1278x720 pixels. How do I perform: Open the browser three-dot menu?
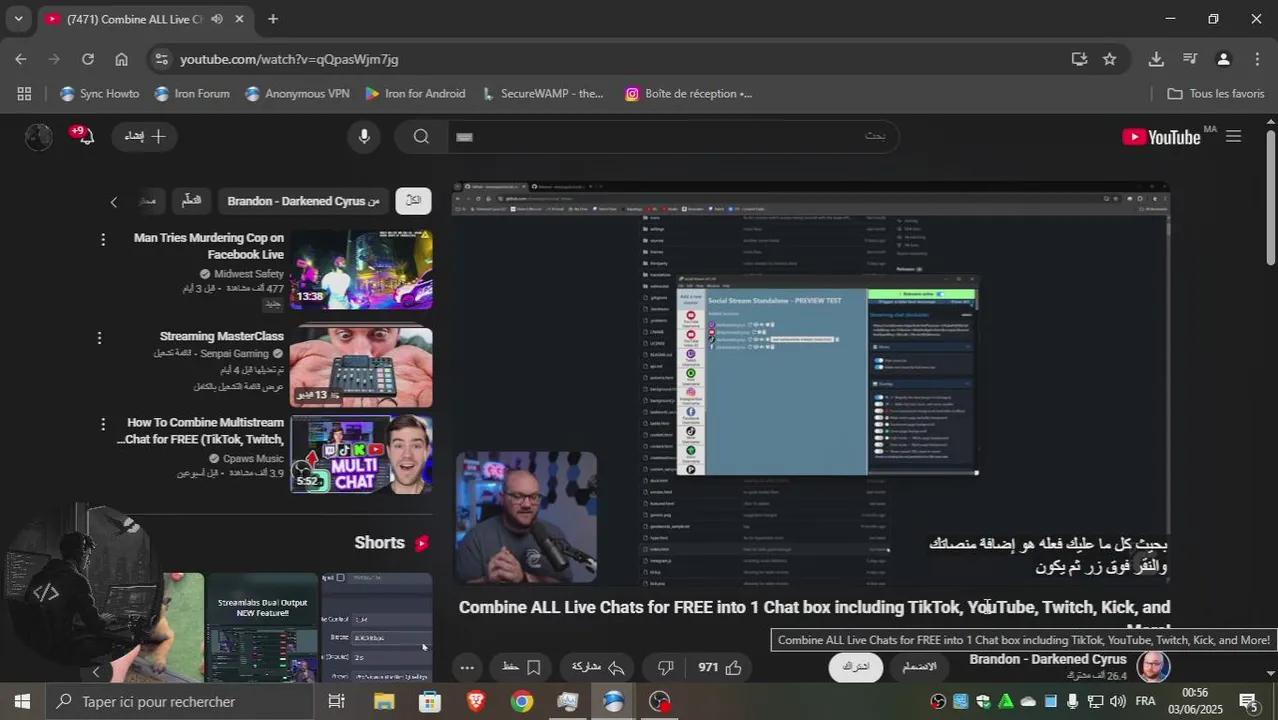[1256, 59]
